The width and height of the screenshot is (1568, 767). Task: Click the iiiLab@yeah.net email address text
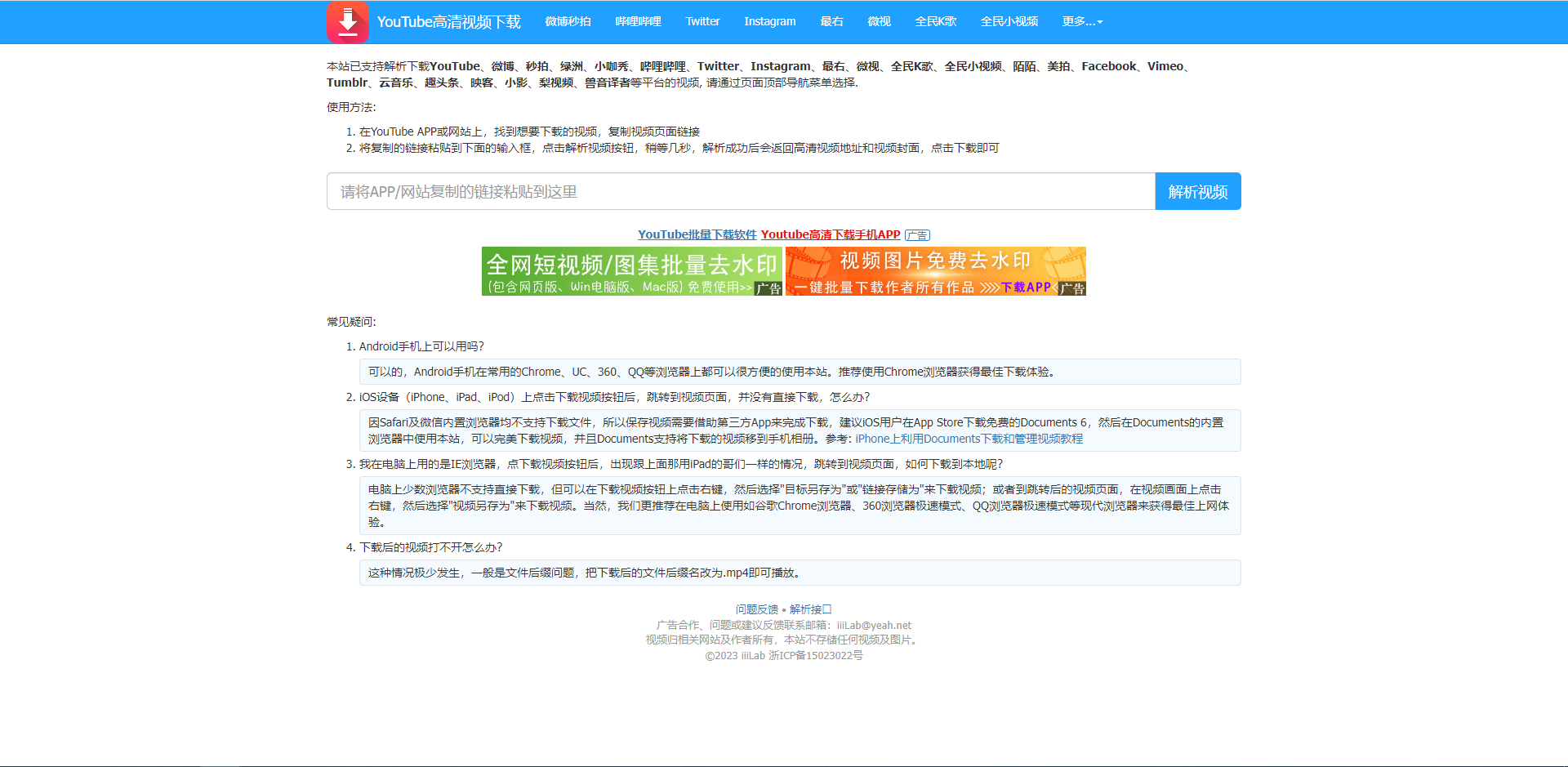pyautogui.click(x=874, y=625)
